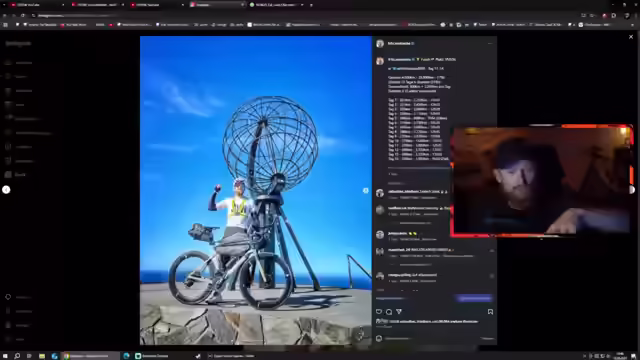640x360 pixels.
Task: Open Explore in Instagram's left sidebar
Action: point(19,91)
